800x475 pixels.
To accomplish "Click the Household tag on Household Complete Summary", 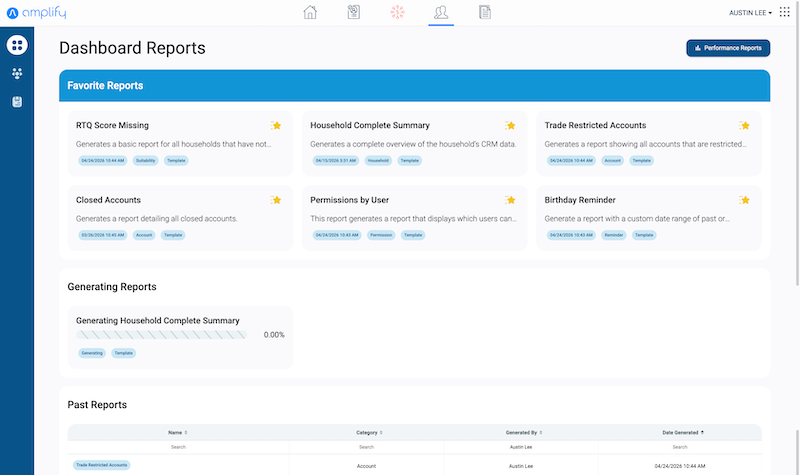I will pos(378,161).
